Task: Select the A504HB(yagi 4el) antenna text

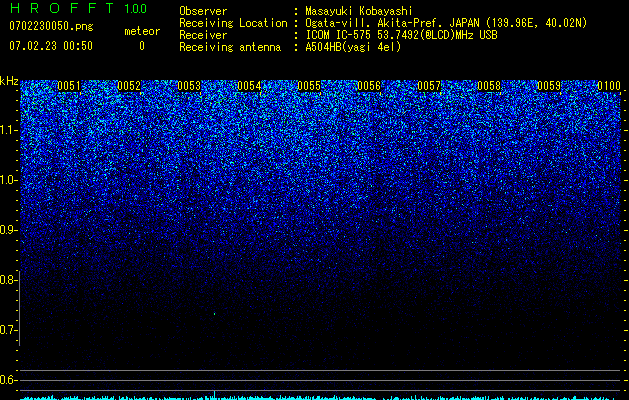Action: coord(353,47)
